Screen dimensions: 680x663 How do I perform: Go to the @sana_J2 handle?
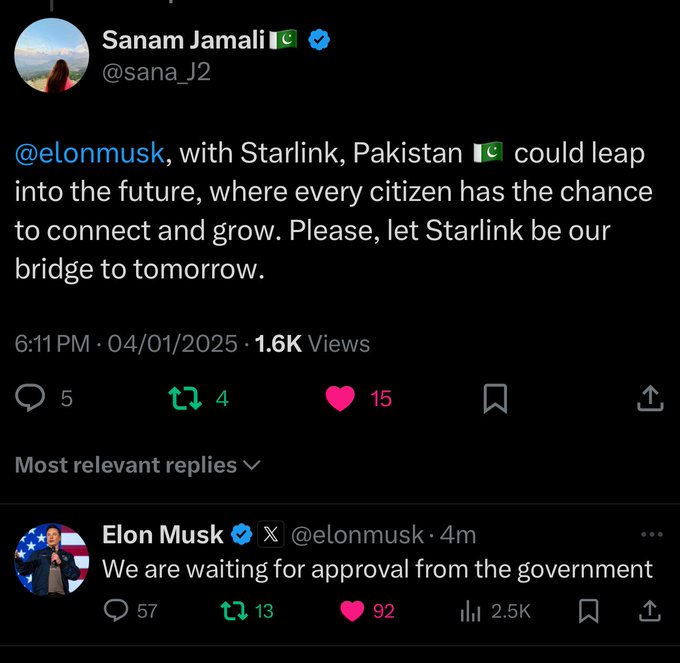157,72
